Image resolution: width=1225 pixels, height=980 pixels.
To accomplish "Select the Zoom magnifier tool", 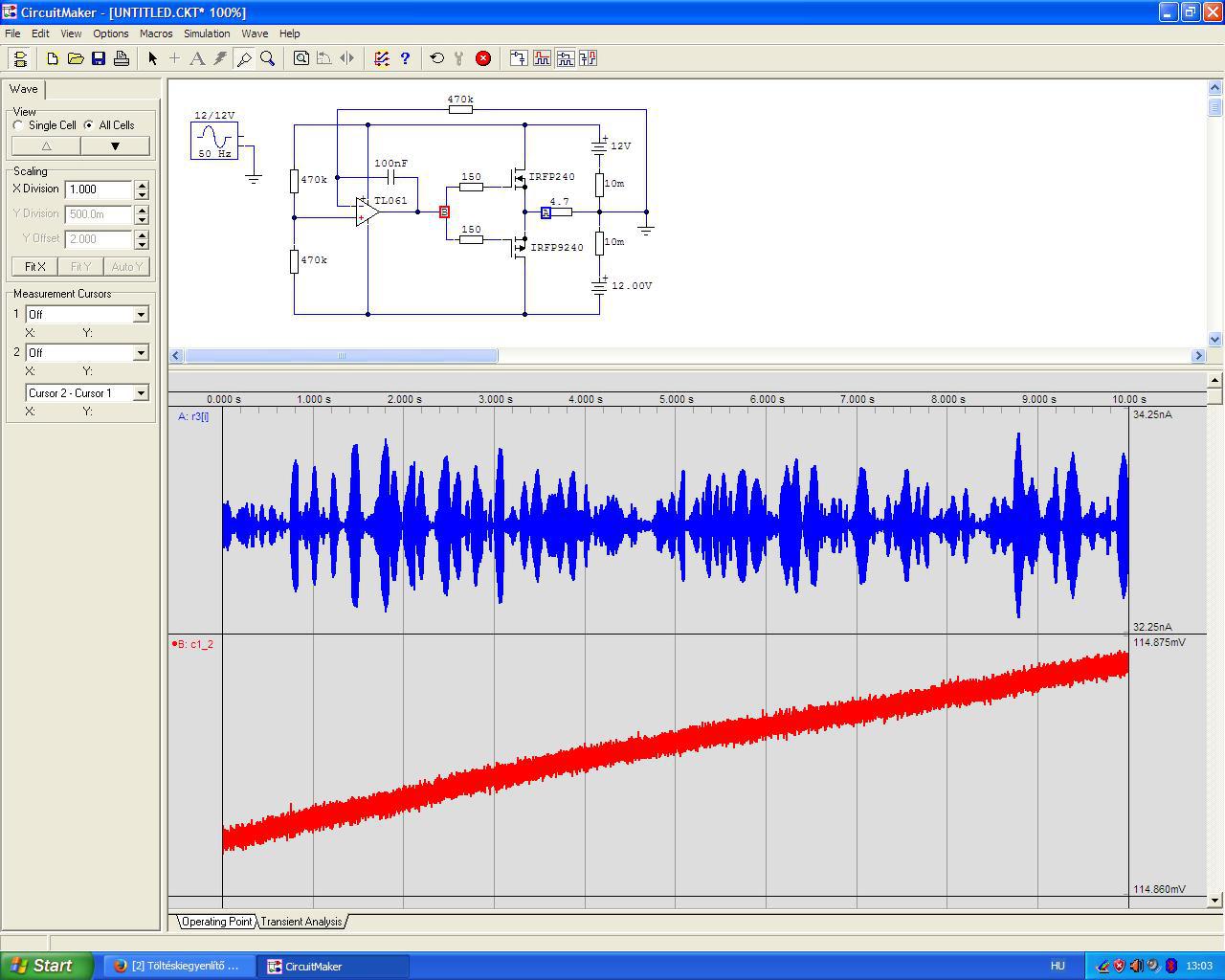I will point(267,58).
